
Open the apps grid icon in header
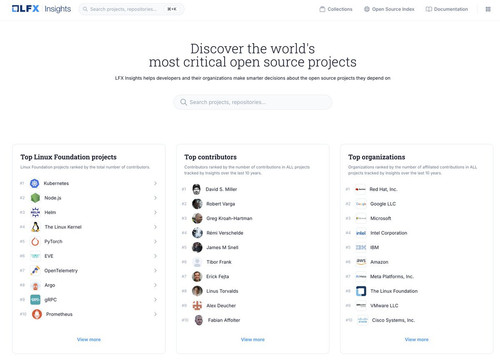point(488,9)
